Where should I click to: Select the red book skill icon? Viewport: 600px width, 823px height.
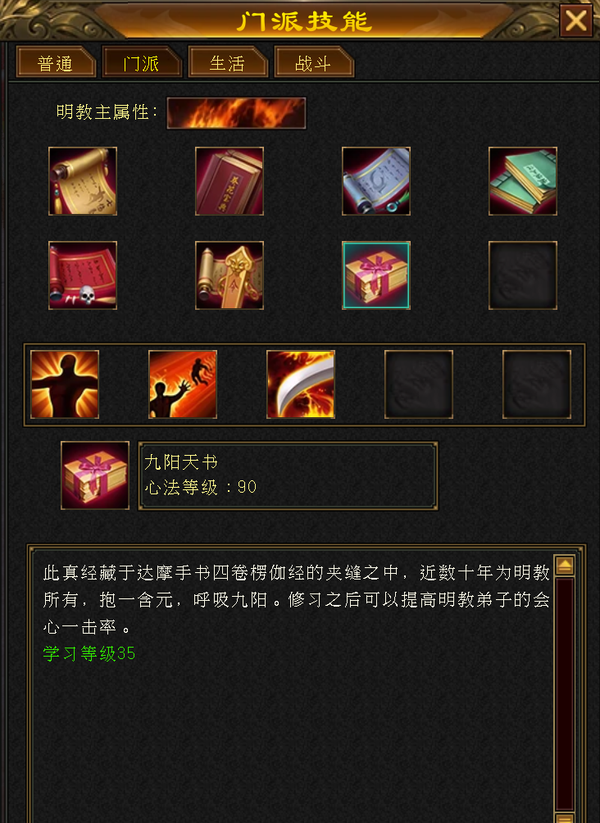229,181
